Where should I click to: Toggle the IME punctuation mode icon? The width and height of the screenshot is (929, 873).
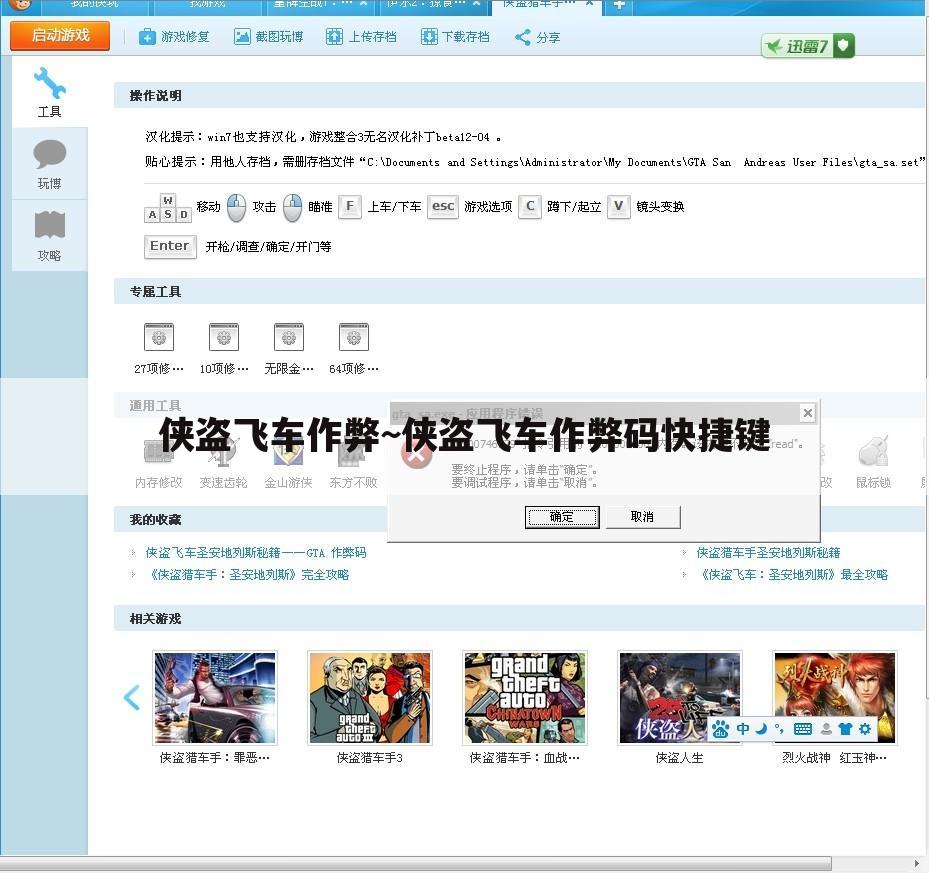pos(779,729)
